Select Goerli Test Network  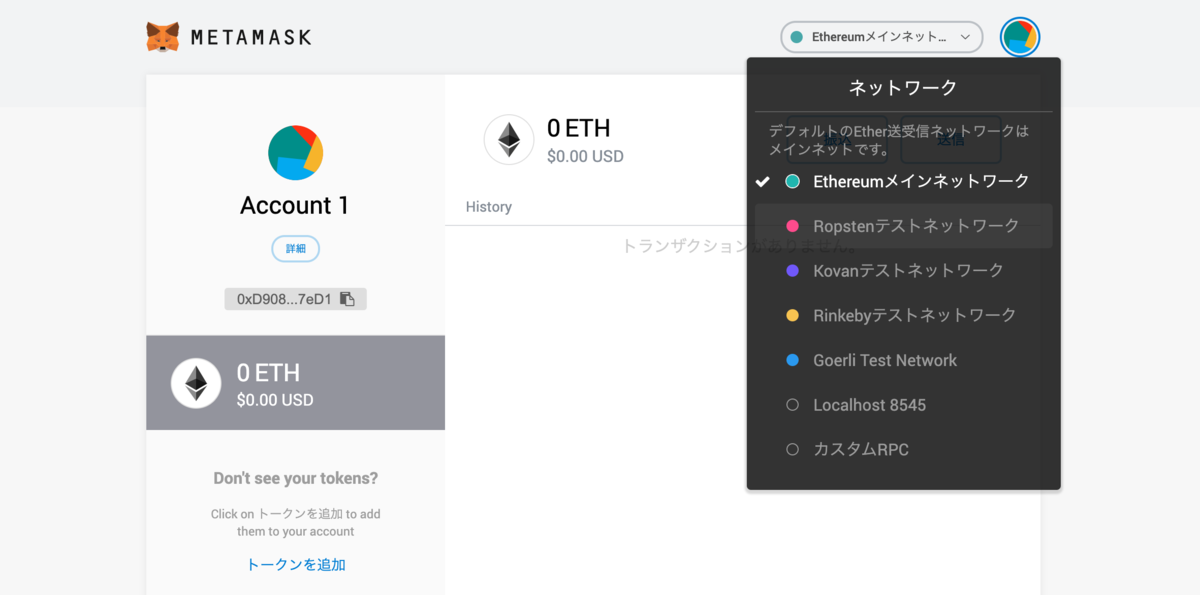click(904, 360)
